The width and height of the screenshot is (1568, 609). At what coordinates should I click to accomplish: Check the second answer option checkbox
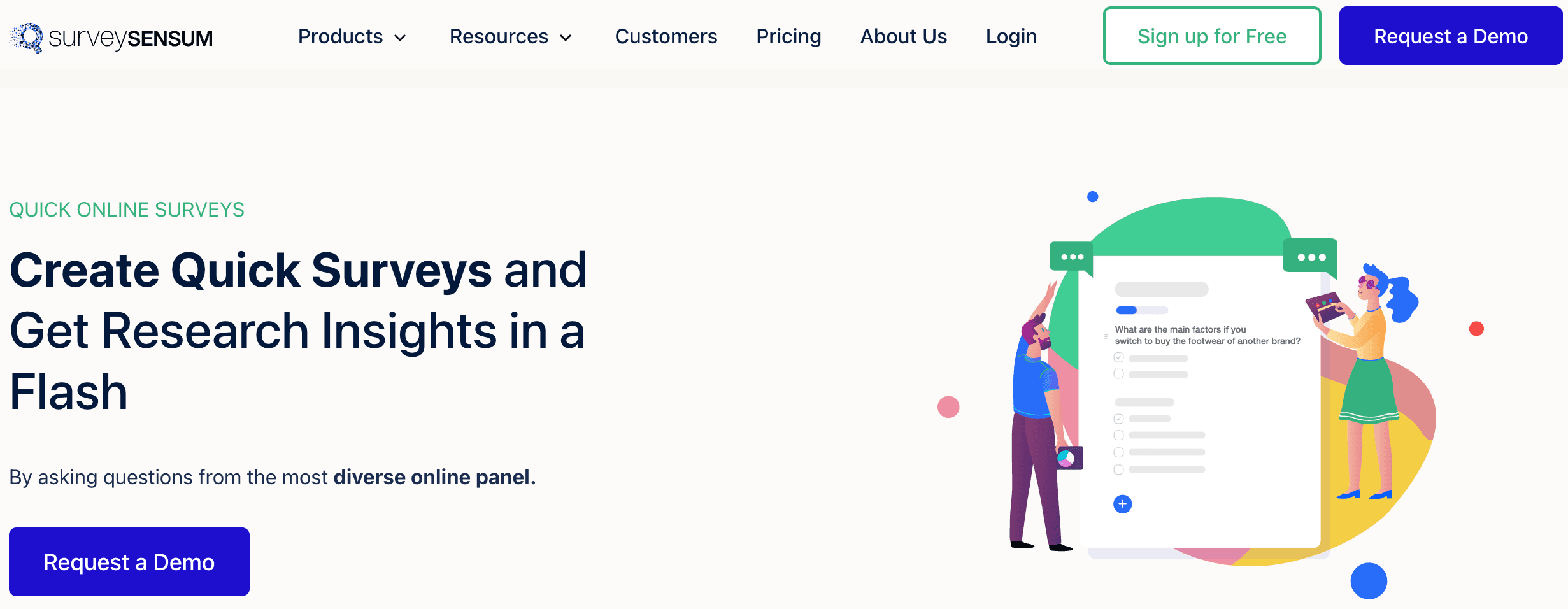tap(1118, 373)
